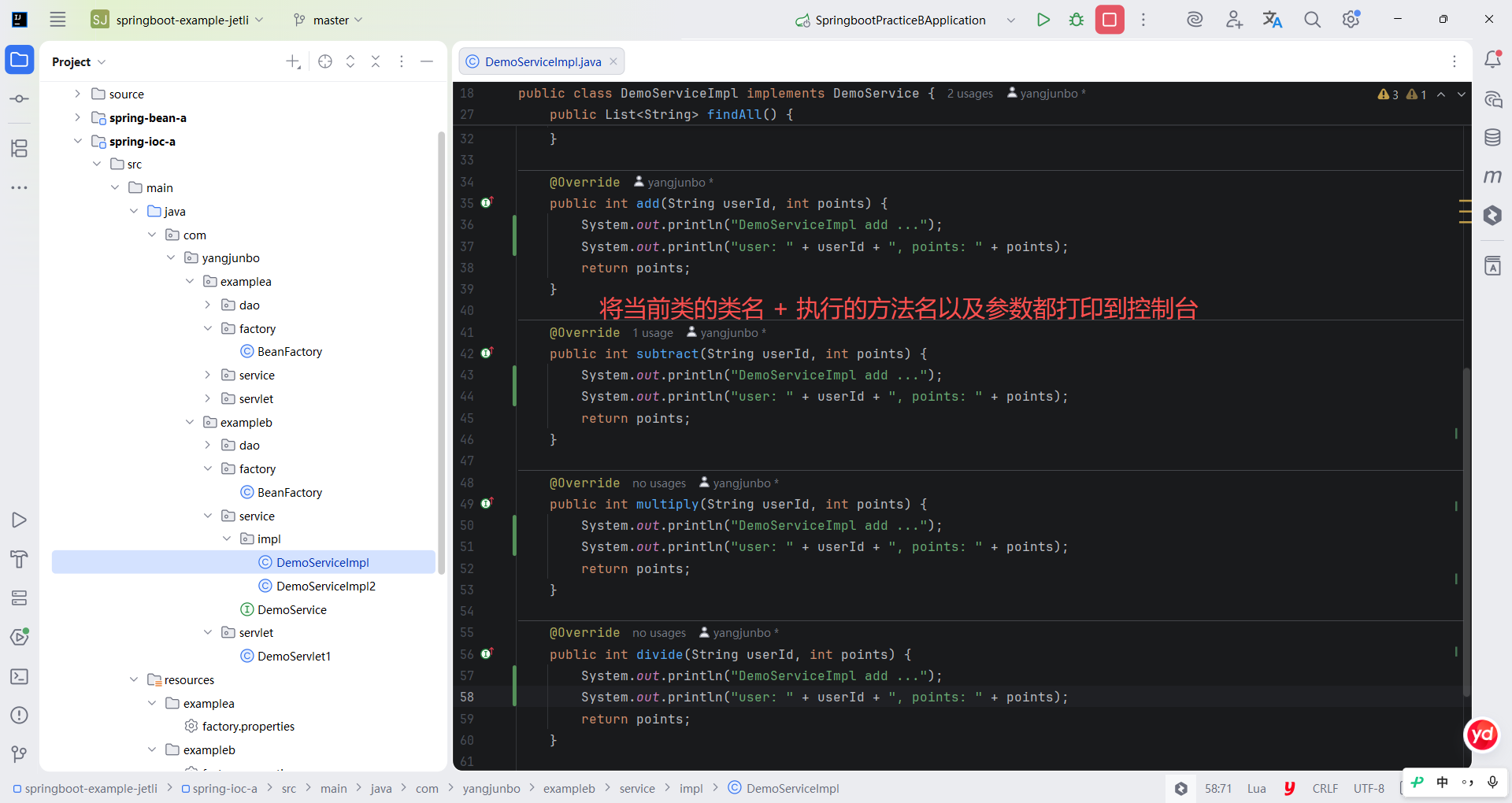Add new file with plus icon in Project panel
Viewport: 1512px width, 803px height.
click(293, 61)
